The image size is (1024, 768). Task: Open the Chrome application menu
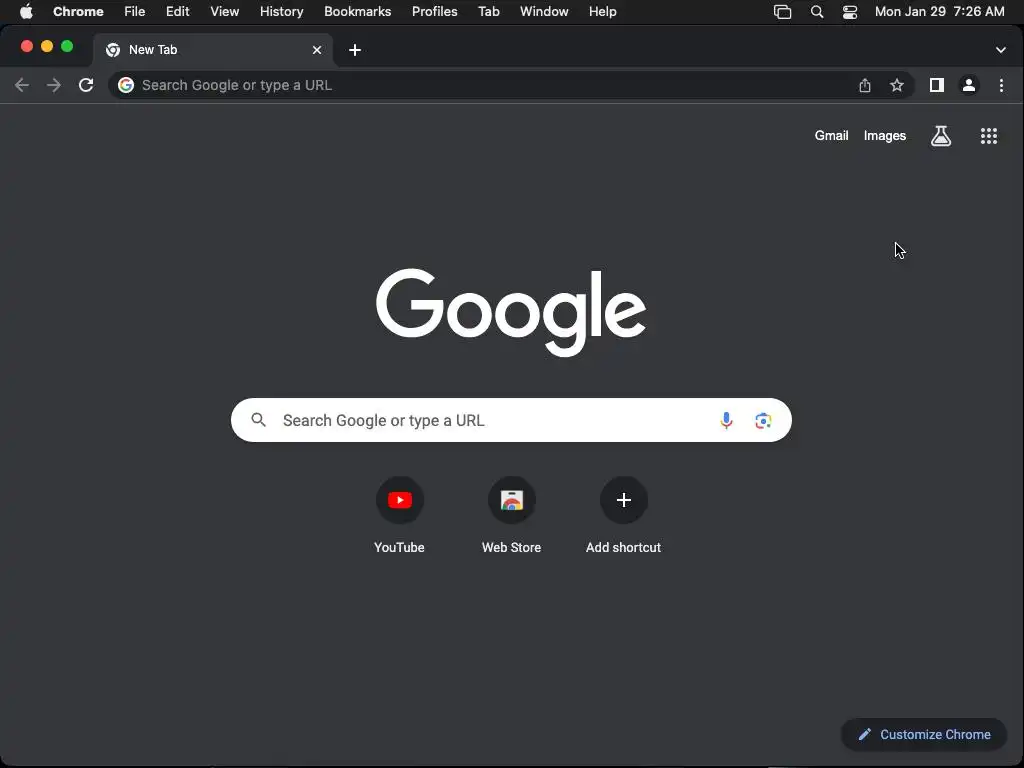[78, 12]
